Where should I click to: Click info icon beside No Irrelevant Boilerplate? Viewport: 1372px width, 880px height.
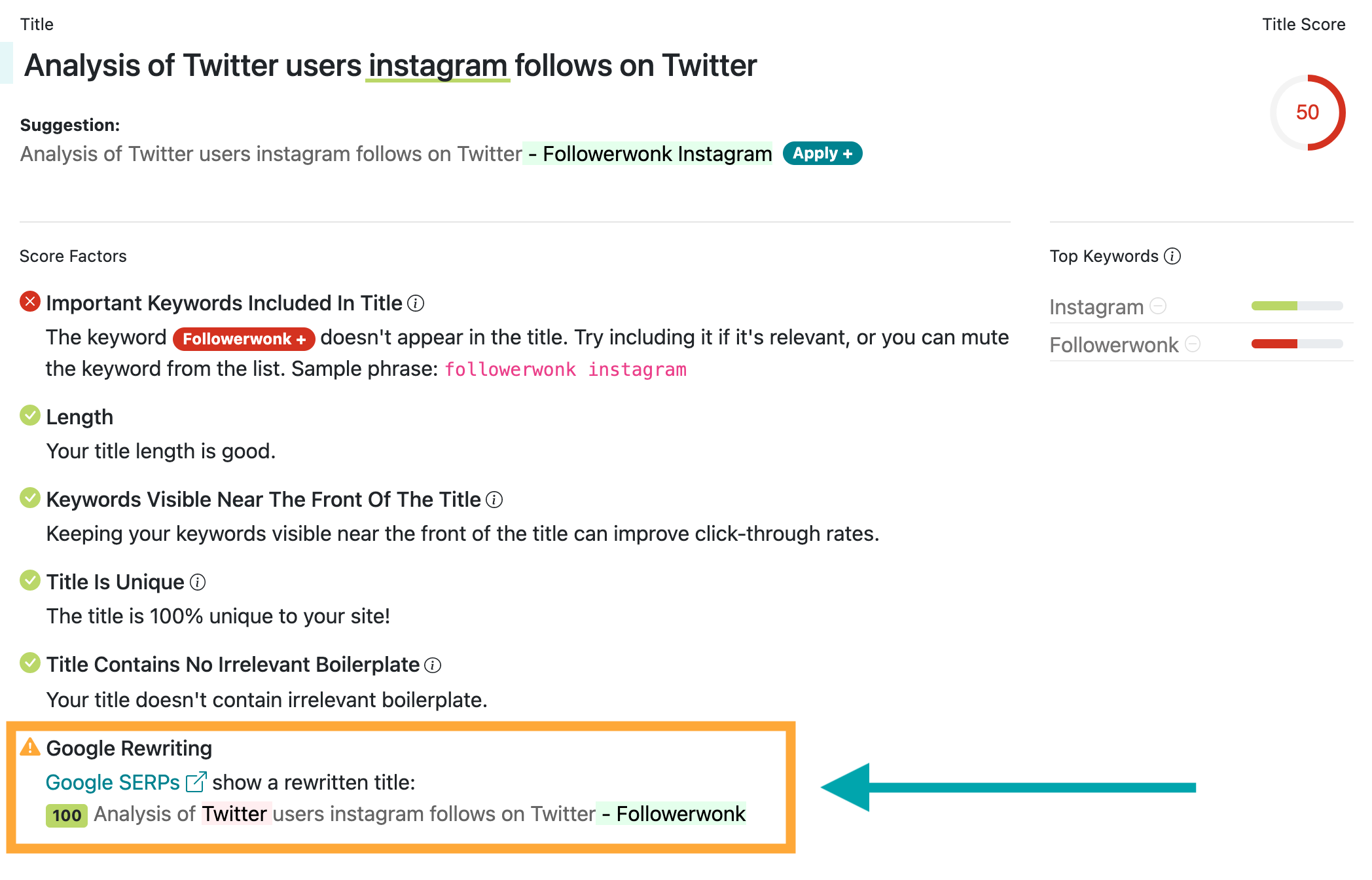point(433,665)
